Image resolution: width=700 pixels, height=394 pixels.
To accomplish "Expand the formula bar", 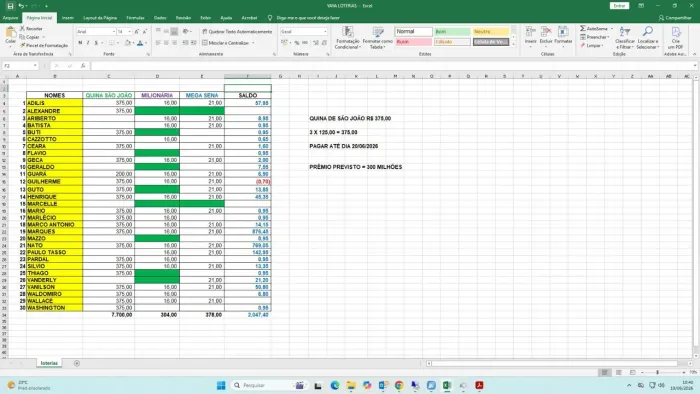I will 695,66.
